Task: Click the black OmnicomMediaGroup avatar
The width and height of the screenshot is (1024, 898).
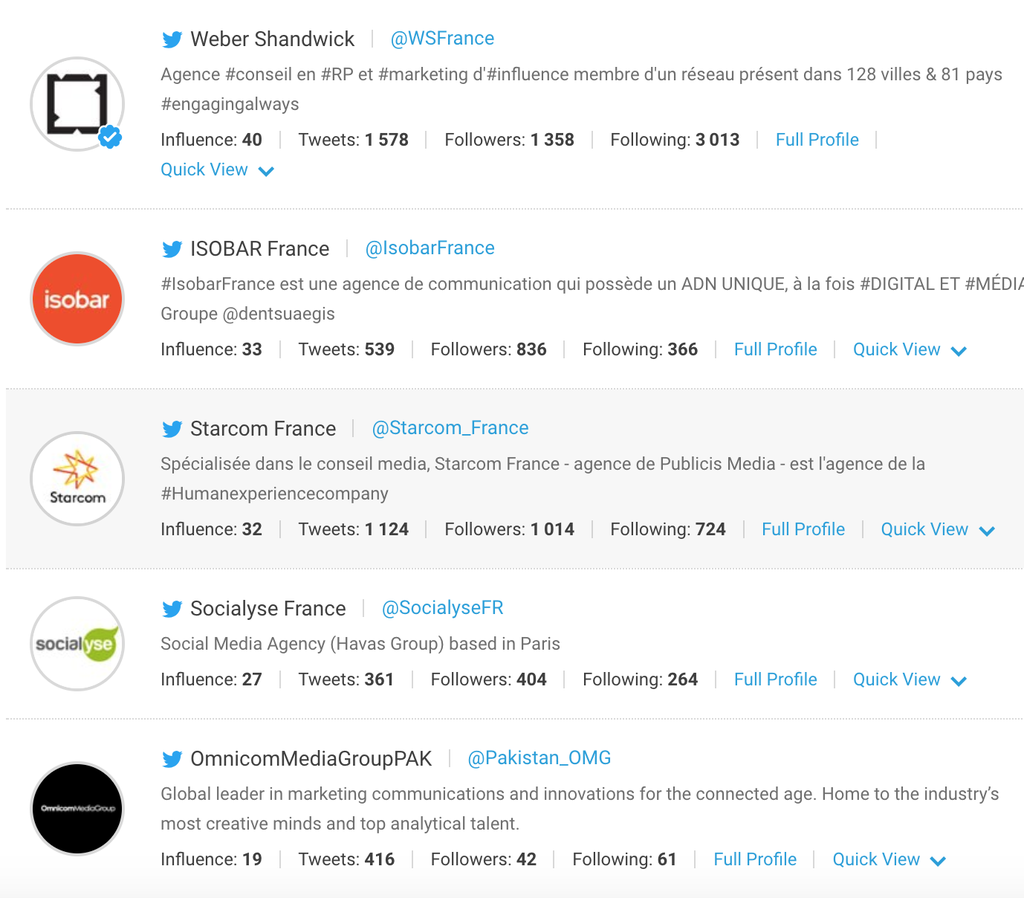Action: click(x=77, y=809)
